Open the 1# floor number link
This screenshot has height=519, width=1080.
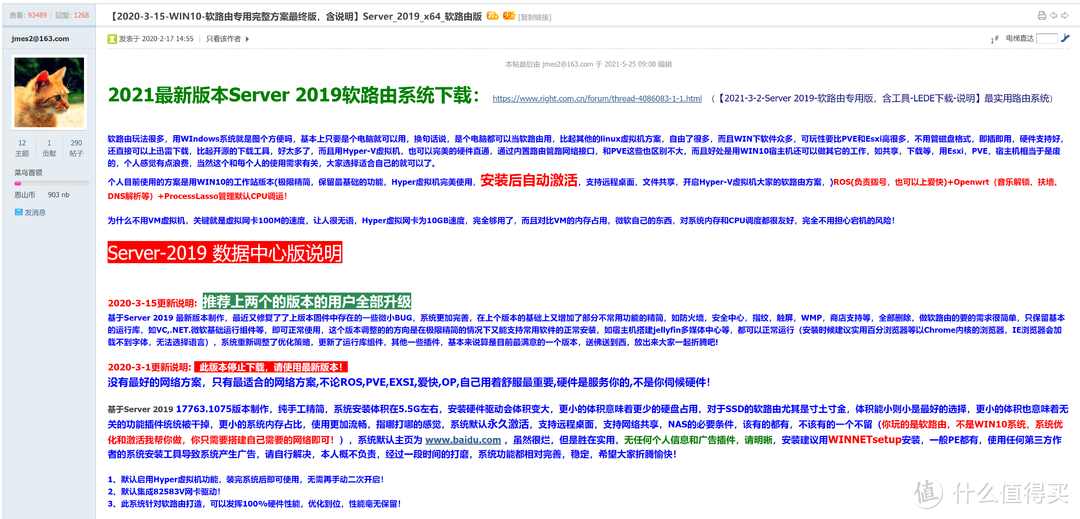(x=995, y=39)
